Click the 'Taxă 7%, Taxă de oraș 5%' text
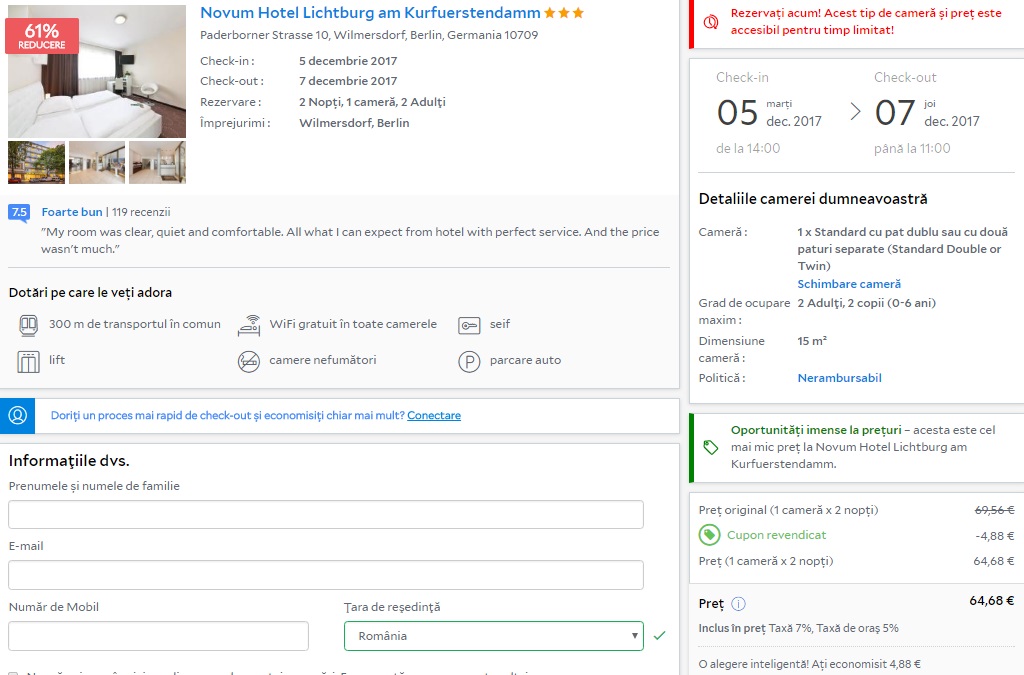 (833, 629)
